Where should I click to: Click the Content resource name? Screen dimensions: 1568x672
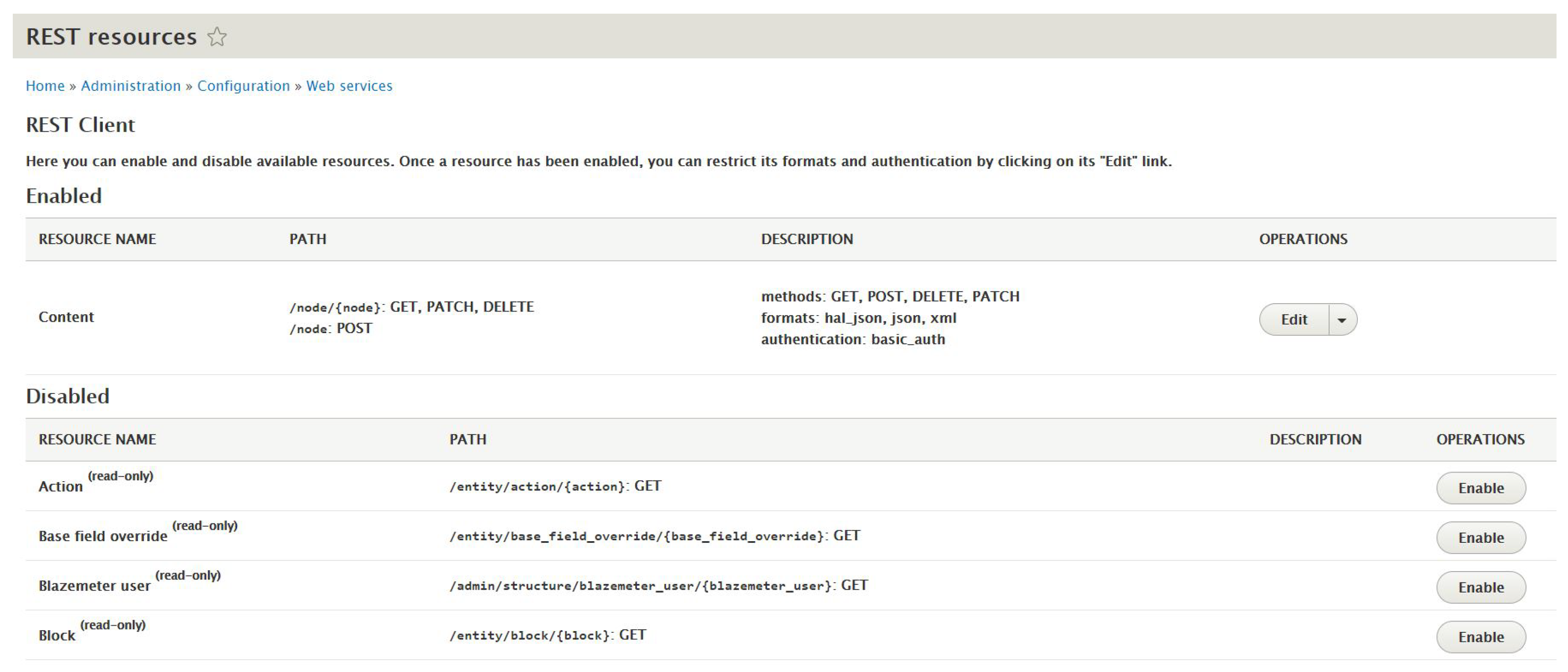[x=67, y=316]
